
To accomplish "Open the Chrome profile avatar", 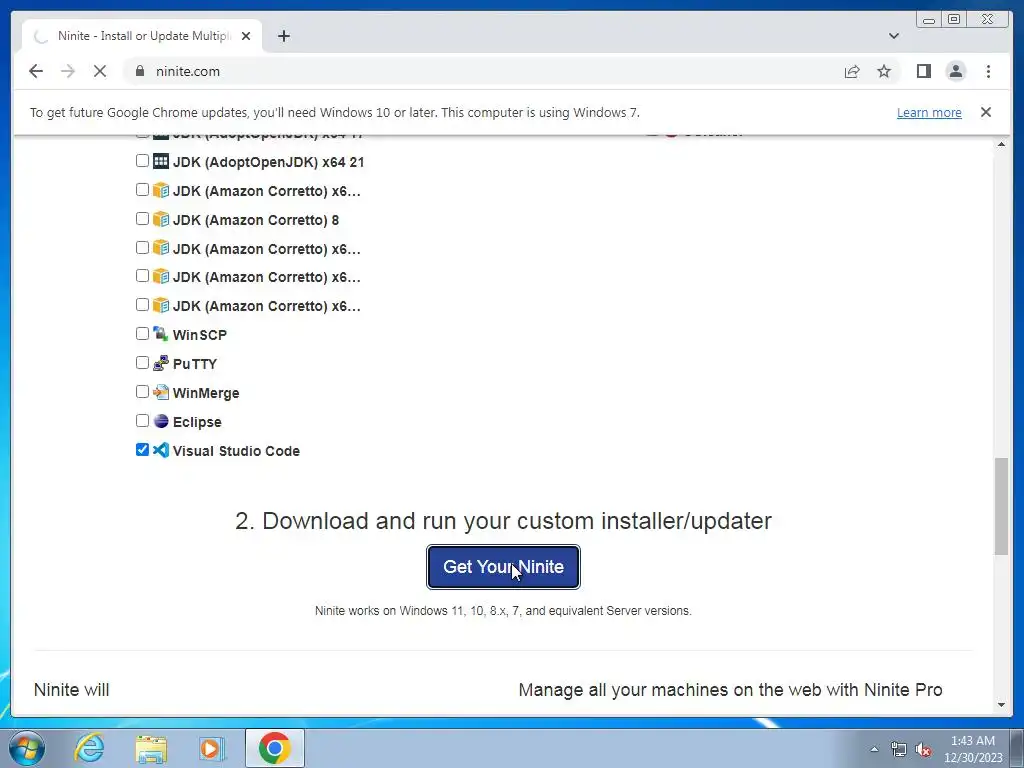I will click(x=955, y=71).
